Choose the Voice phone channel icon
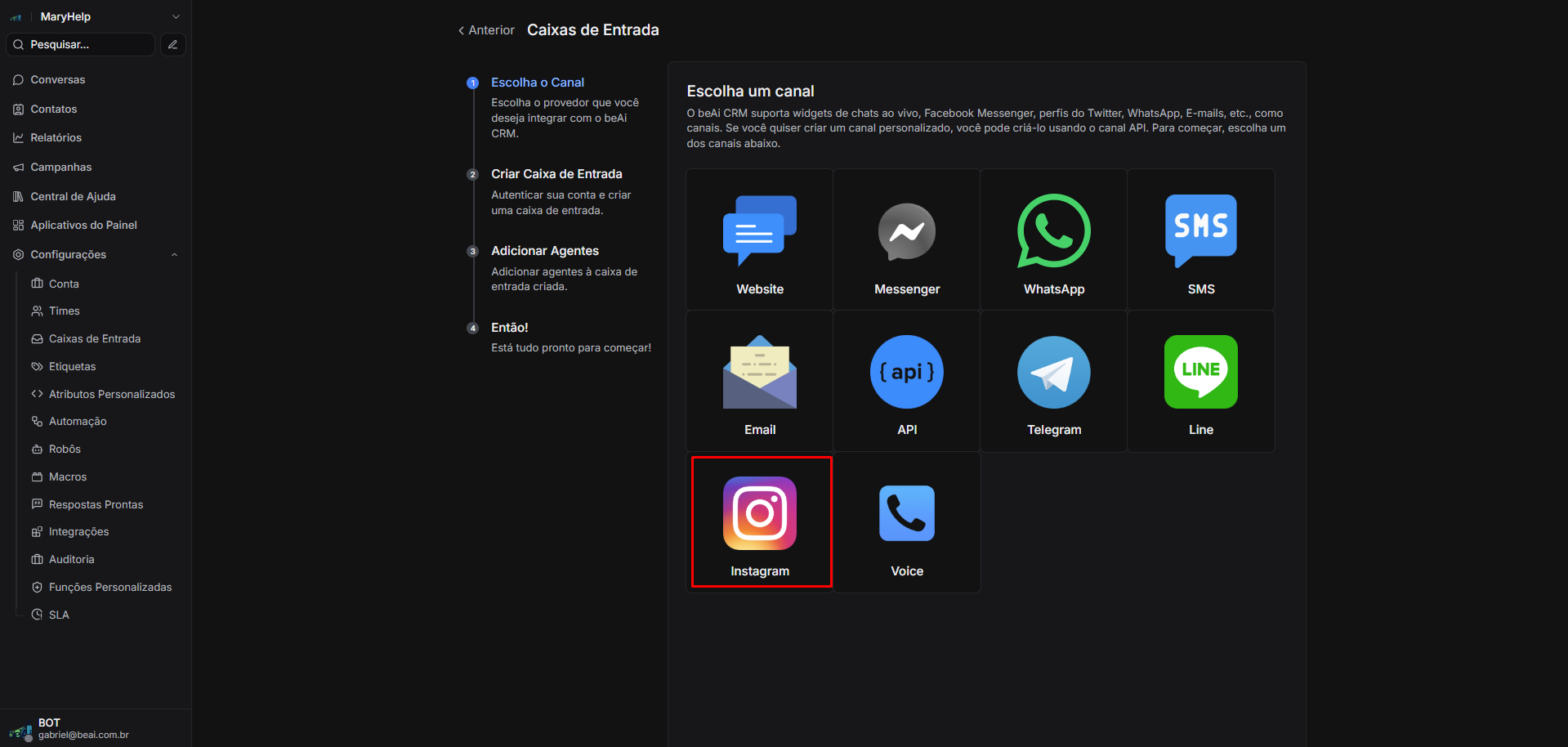Screen dimensions: 1568x747 pos(906,513)
